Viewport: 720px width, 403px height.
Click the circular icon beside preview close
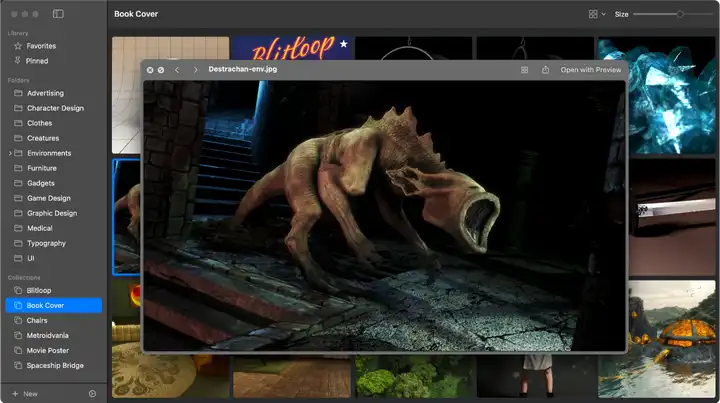[161, 70]
